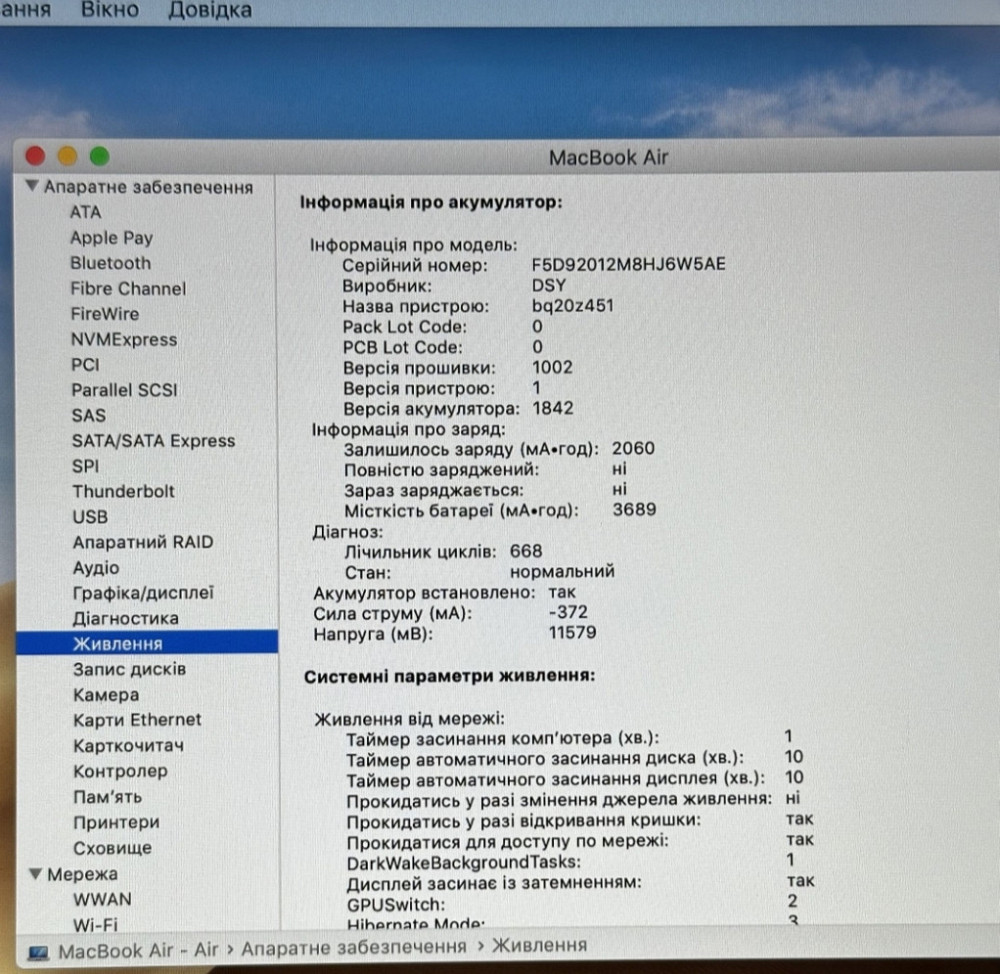Open the Вікно menu

(109, 10)
